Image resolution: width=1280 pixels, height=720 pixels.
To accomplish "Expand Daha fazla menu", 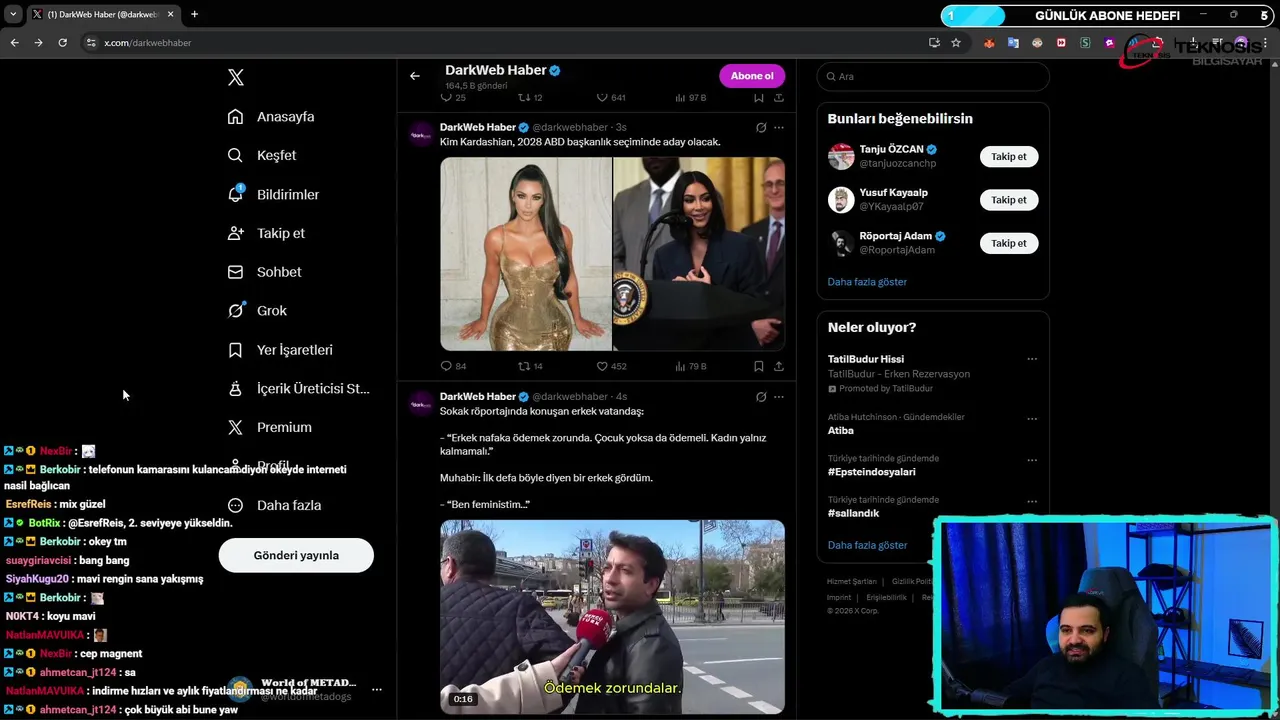I will [274, 505].
